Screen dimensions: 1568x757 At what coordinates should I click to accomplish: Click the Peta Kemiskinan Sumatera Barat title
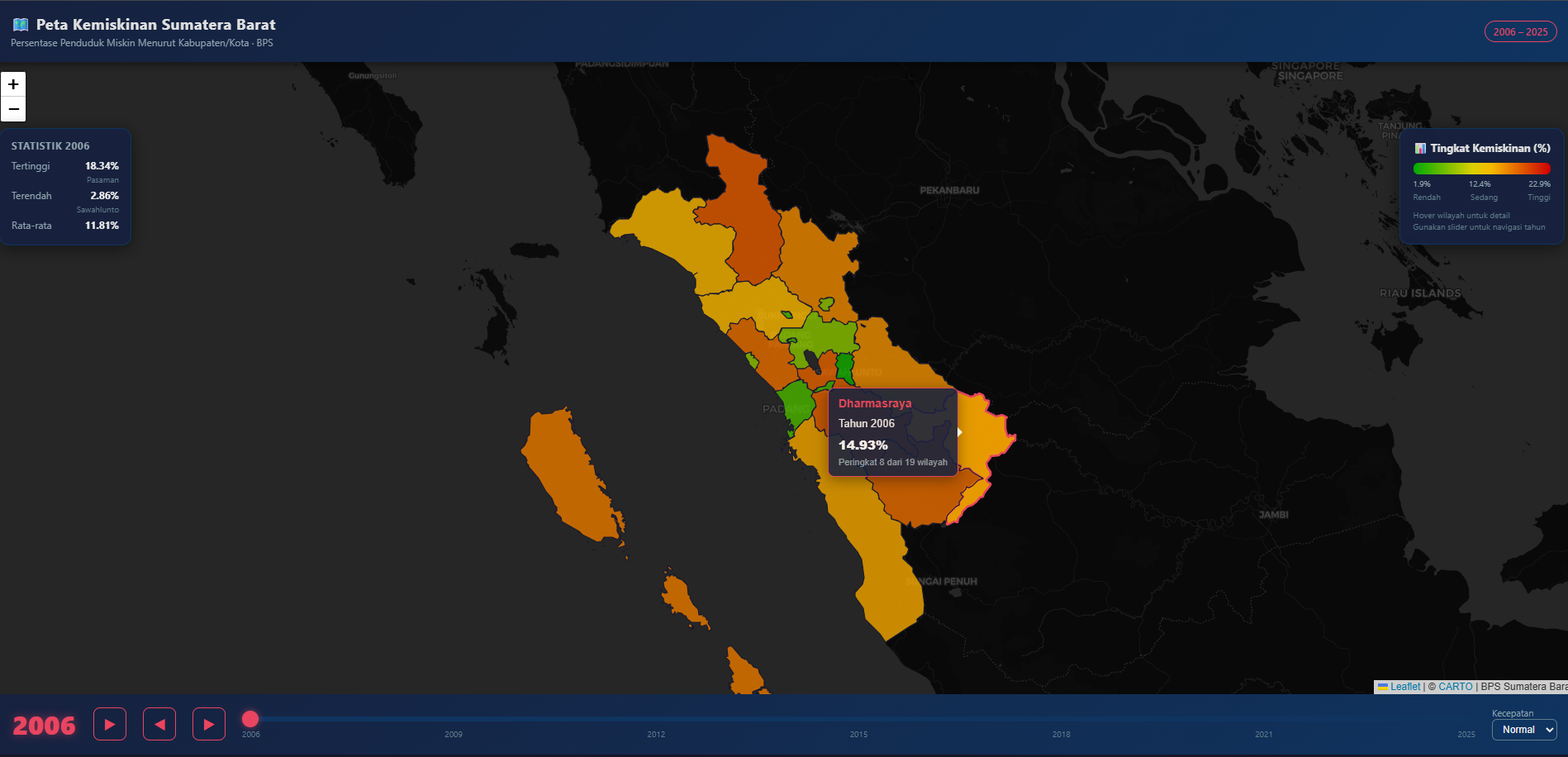tap(156, 25)
